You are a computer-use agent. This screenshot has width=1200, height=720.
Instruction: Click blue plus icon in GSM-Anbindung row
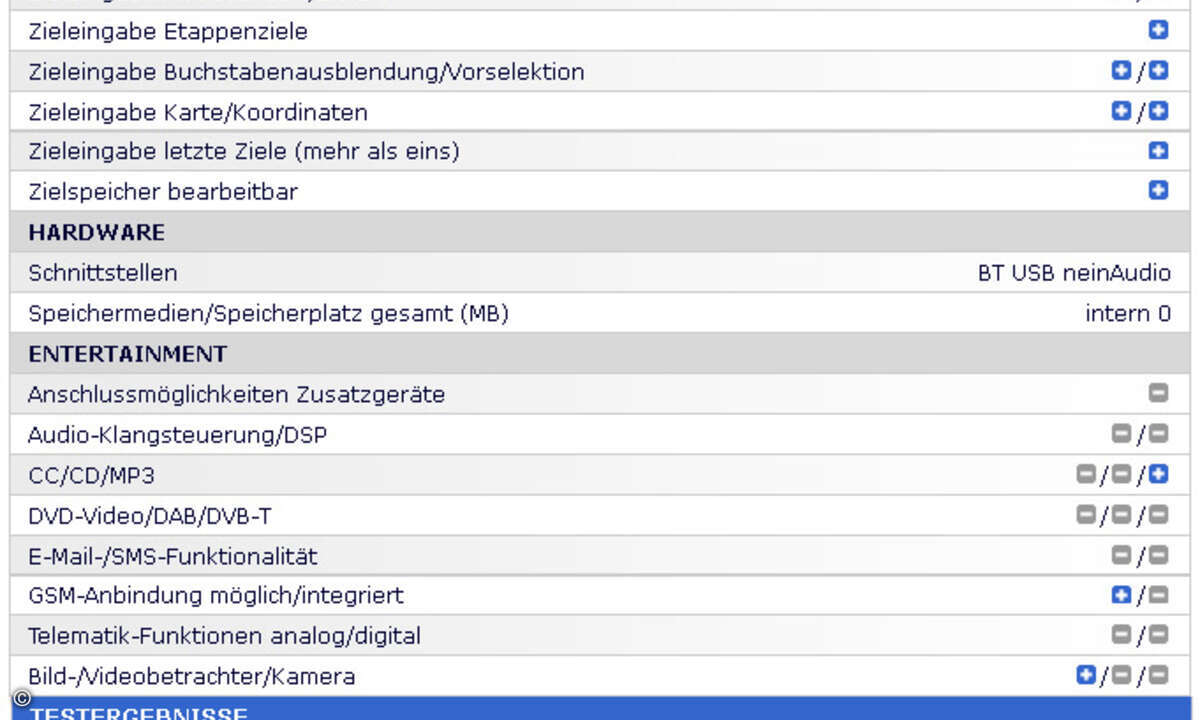1121,595
